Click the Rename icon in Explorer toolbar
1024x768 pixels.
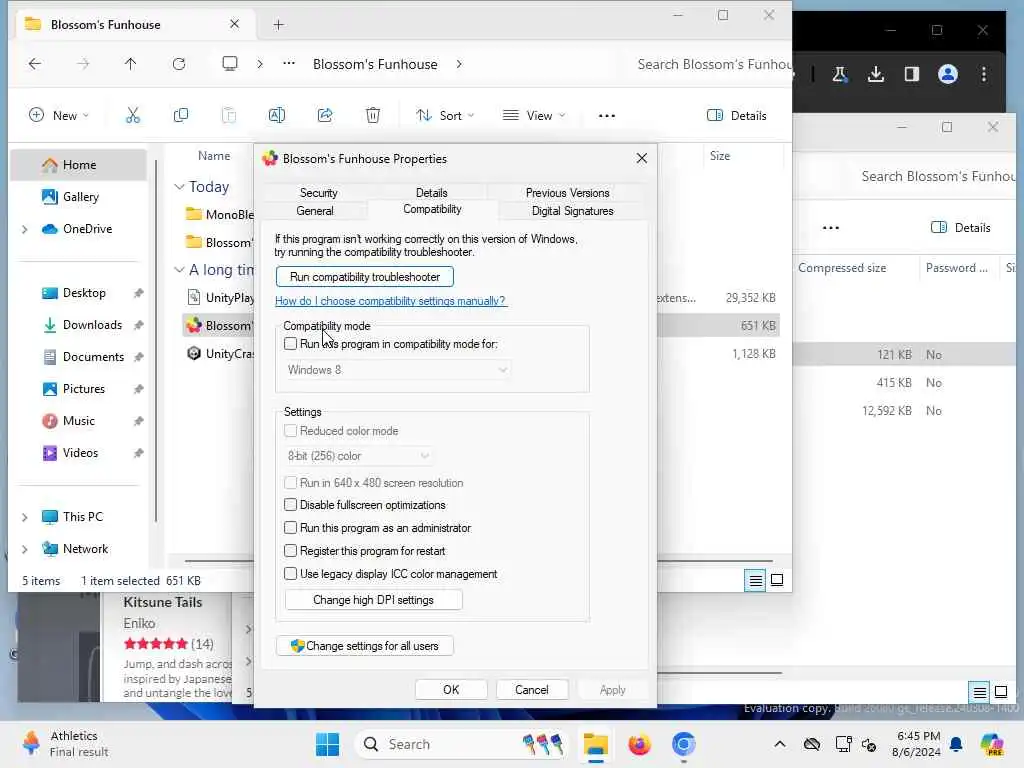click(x=277, y=116)
